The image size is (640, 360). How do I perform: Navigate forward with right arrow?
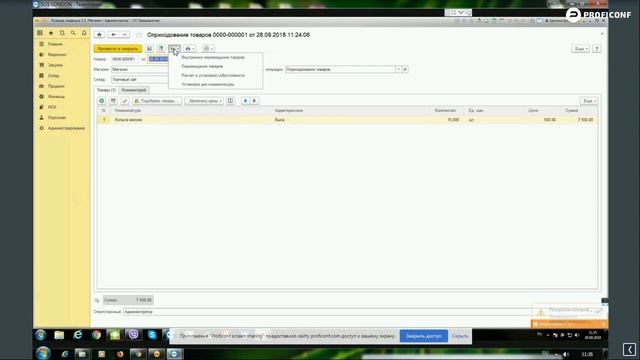124,35
